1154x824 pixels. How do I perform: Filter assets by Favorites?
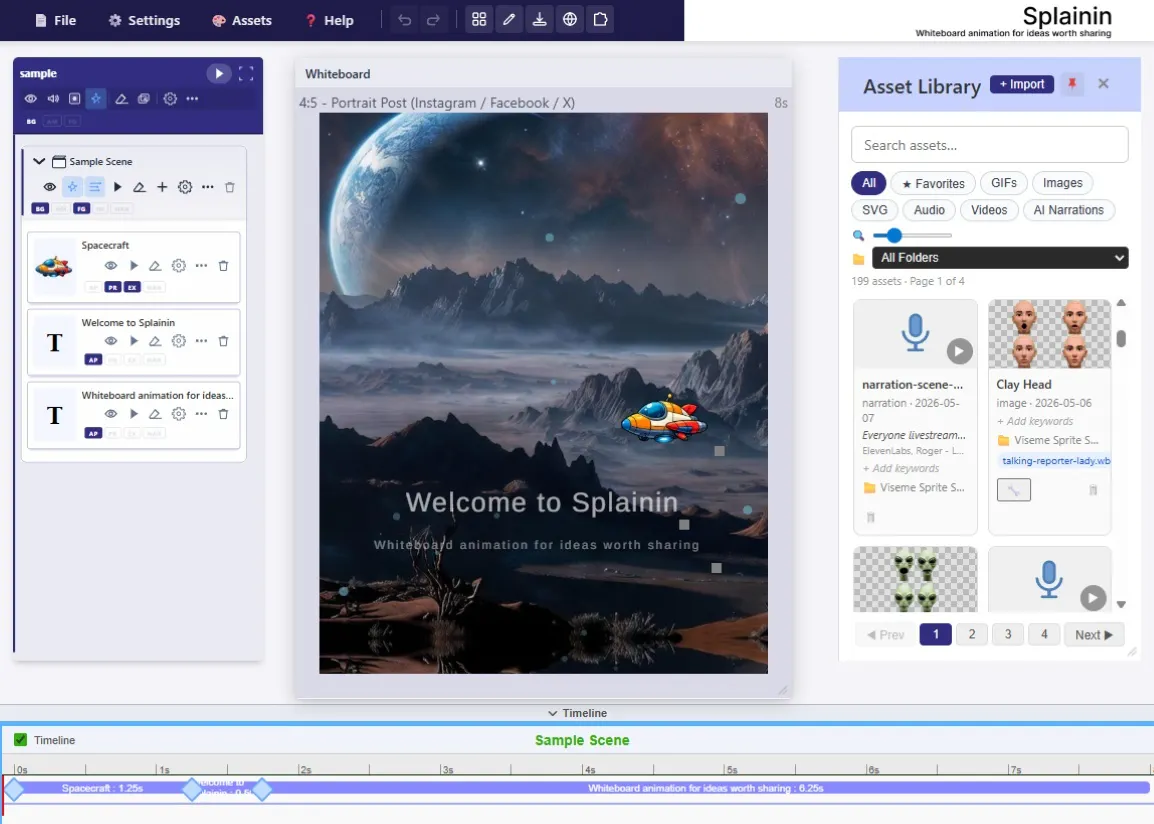[933, 183]
